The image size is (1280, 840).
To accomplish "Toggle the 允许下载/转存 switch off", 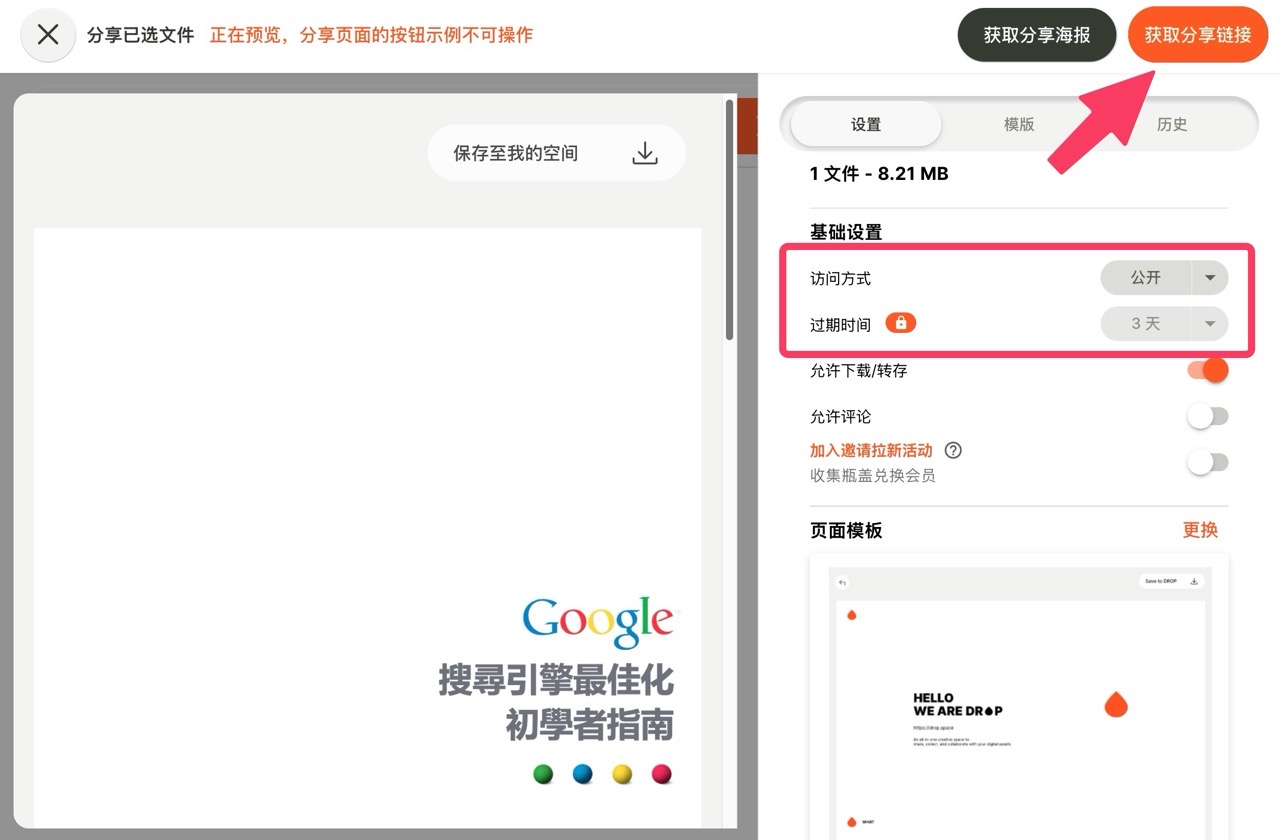I will 1207,370.
